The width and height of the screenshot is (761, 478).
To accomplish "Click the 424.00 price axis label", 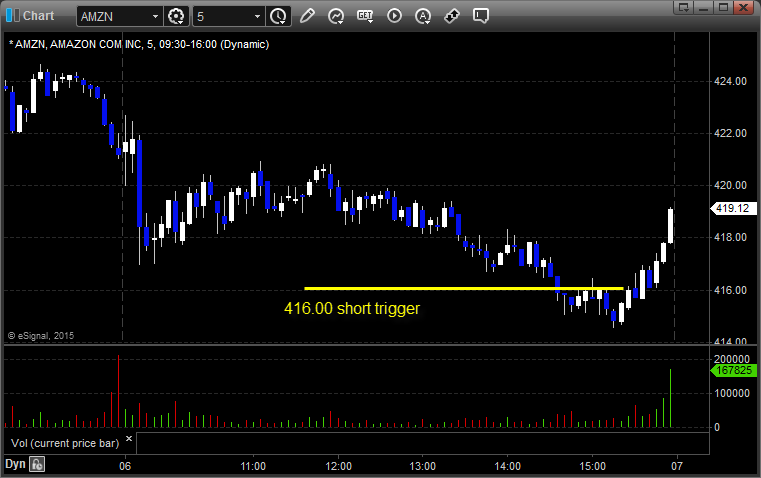I will coord(730,81).
